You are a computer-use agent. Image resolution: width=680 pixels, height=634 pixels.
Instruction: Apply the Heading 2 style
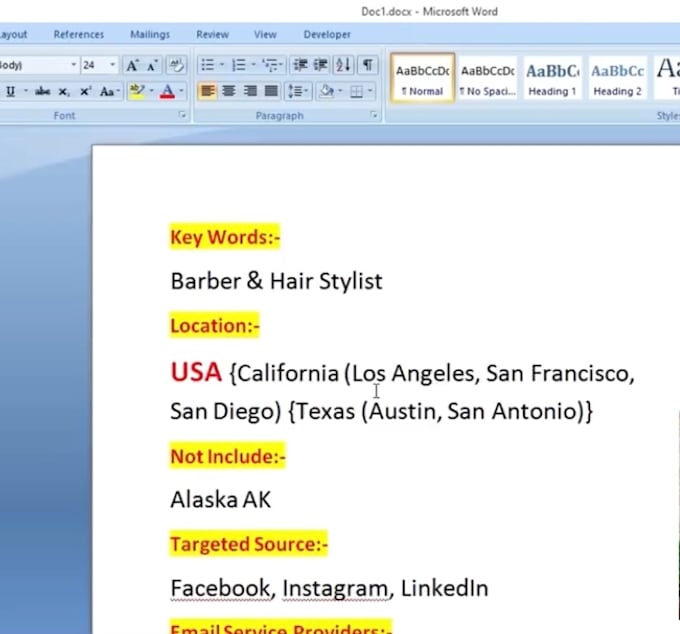pos(617,78)
